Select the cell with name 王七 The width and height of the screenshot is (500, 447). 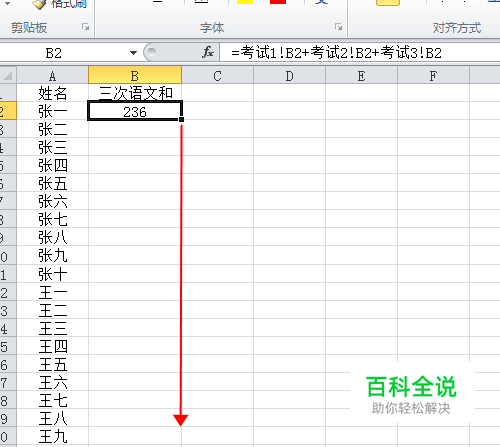(52, 400)
